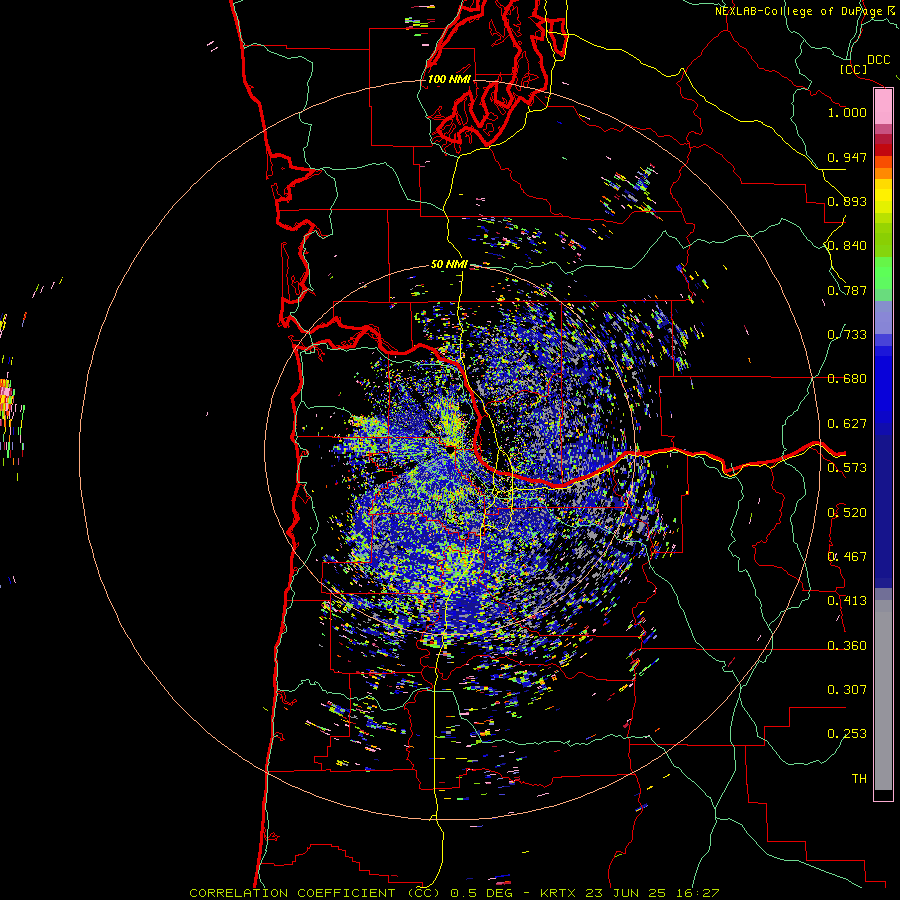Click the 0.680 scale value
The height and width of the screenshot is (900, 900).
pos(847,379)
